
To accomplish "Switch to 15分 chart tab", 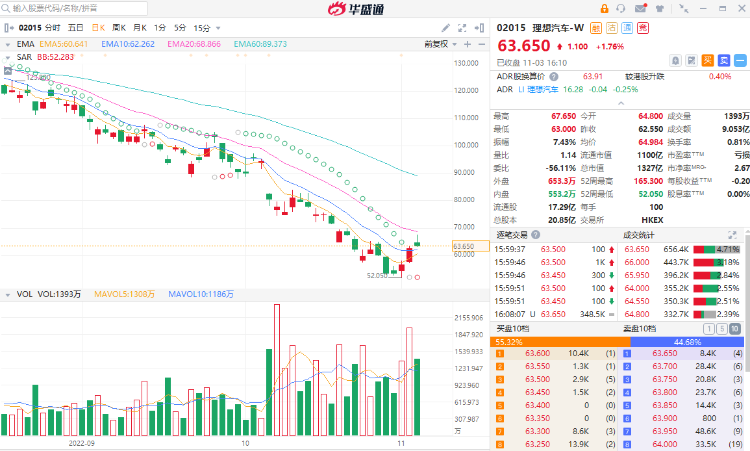I will coord(202,28).
